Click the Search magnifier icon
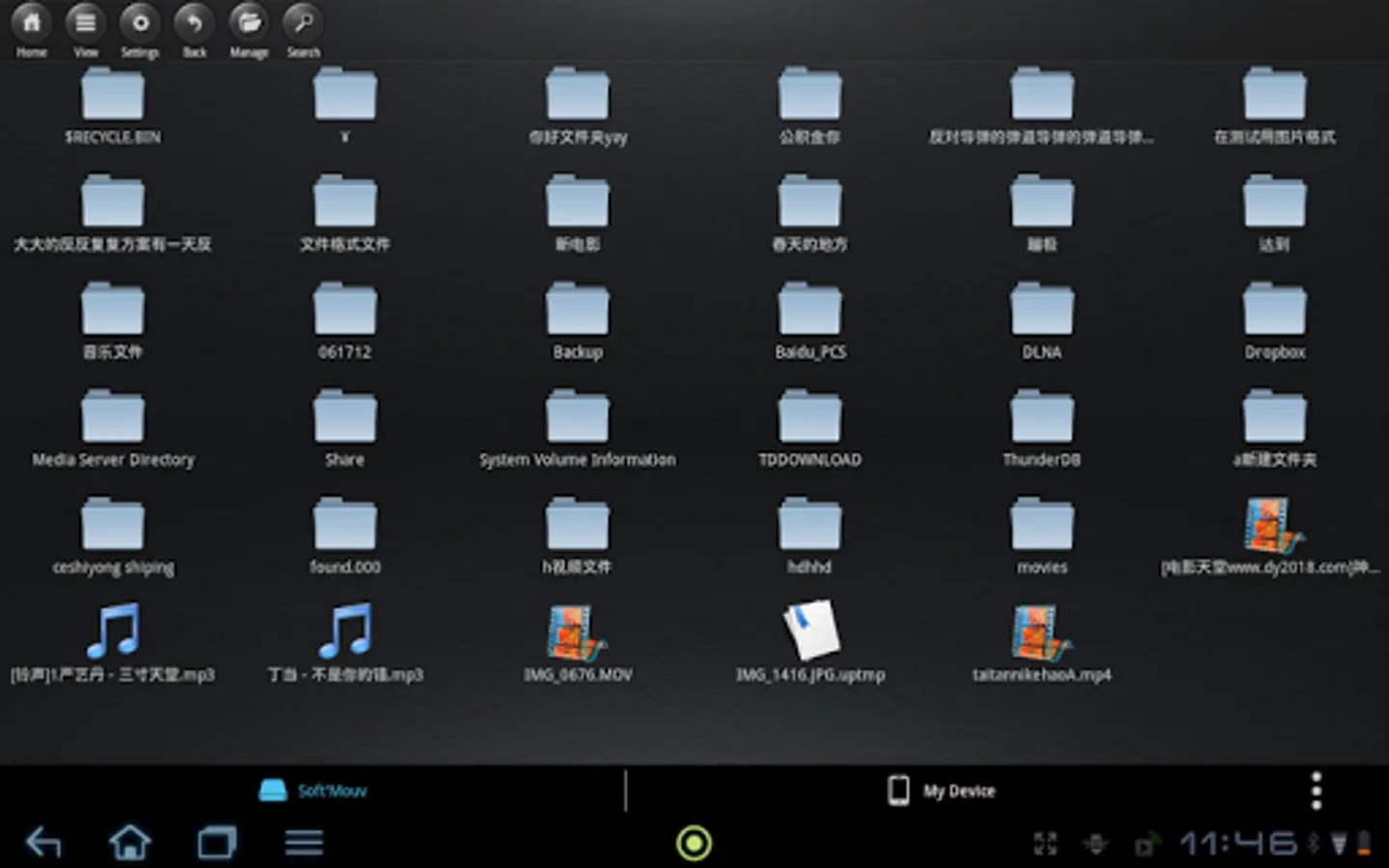This screenshot has width=1389, height=868. pos(303,25)
